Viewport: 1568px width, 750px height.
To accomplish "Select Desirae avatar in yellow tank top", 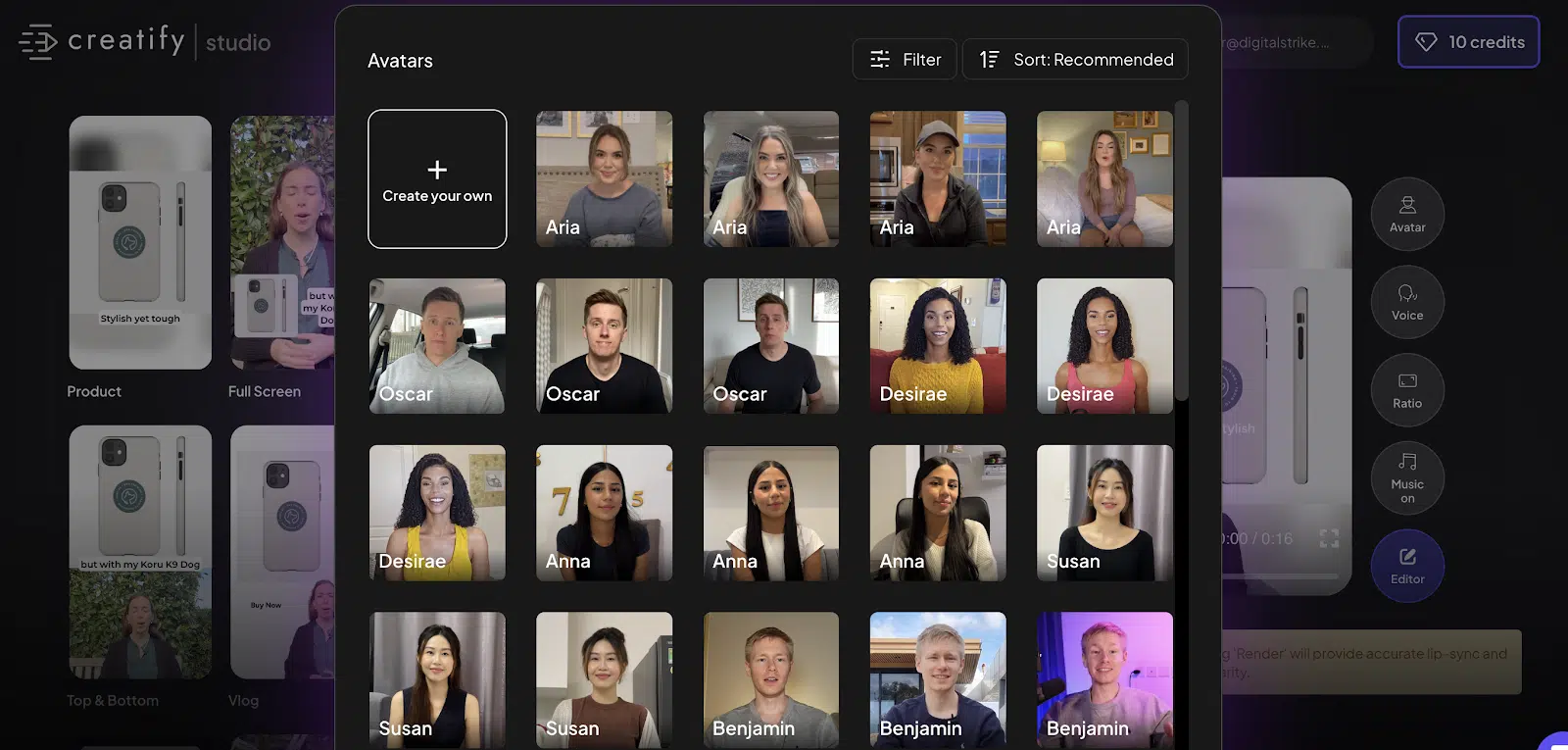I will [x=437, y=513].
